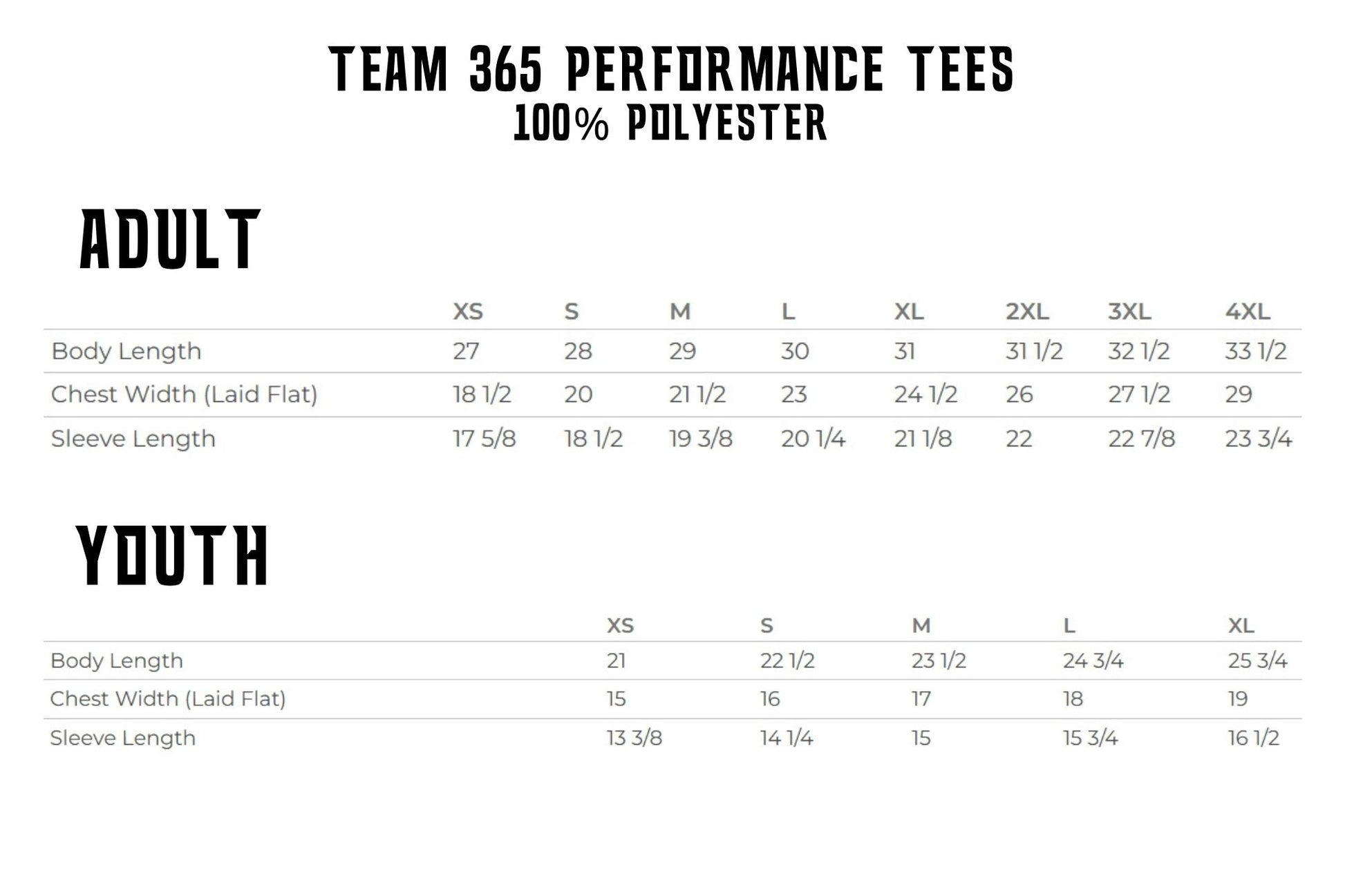
Task: Click the youth XL column header
Action: click(x=1241, y=626)
